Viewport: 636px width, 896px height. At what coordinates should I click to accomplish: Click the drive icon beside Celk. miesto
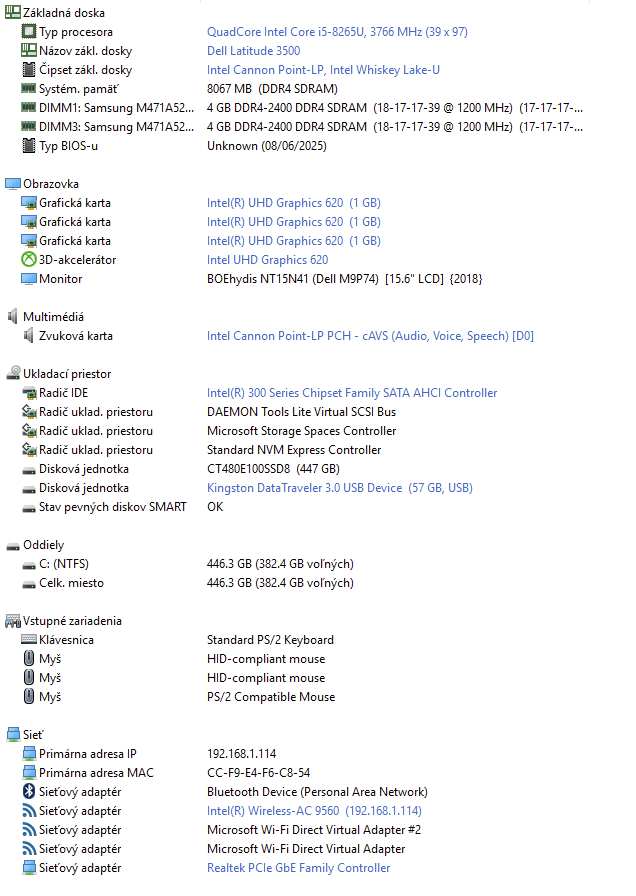tap(29, 585)
